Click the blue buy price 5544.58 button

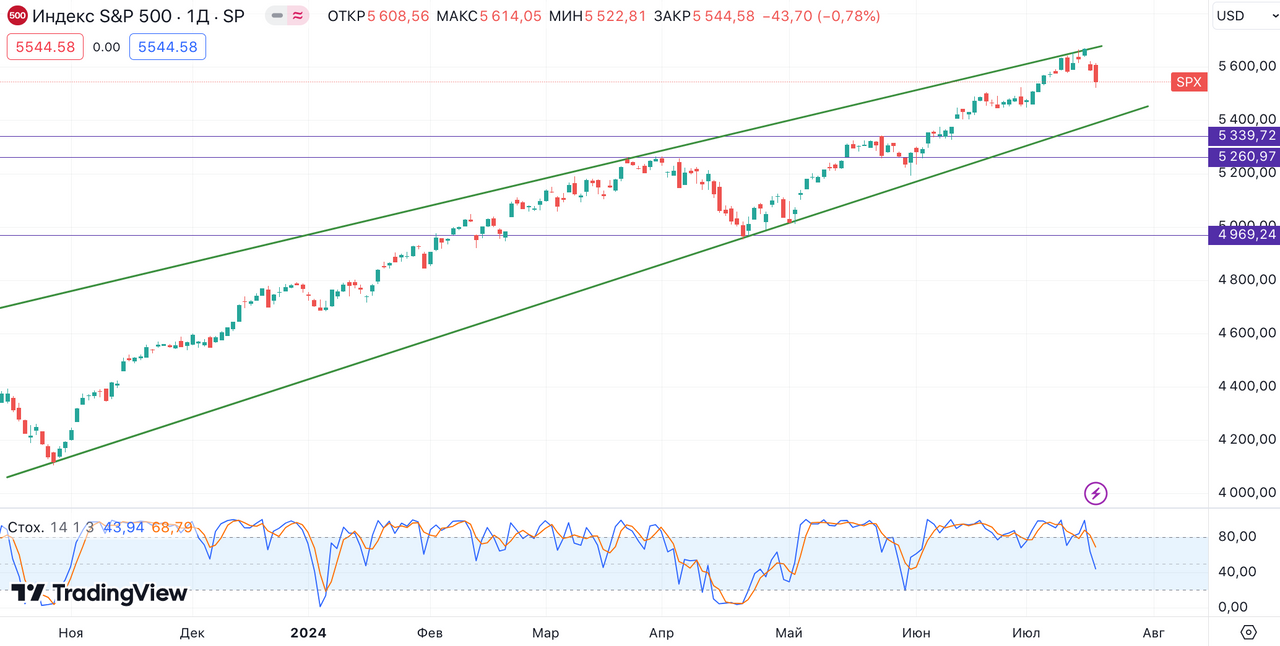click(x=167, y=47)
